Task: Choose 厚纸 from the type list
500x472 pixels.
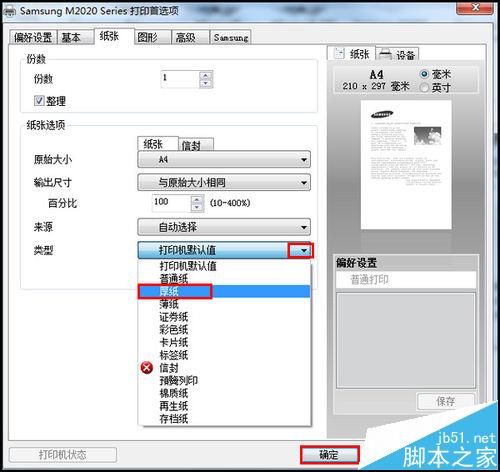Action: click(224, 291)
